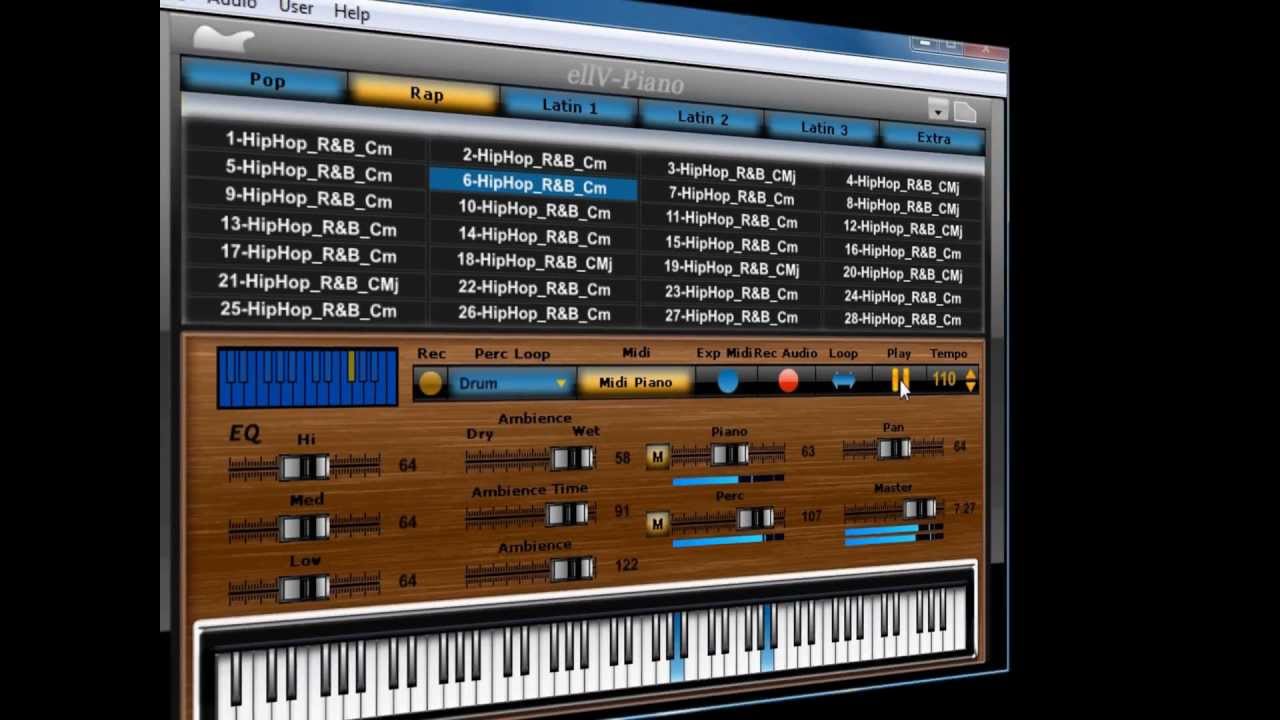
Task: Select preset 17-HipHop_R&B_Cm
Action: 308,254
